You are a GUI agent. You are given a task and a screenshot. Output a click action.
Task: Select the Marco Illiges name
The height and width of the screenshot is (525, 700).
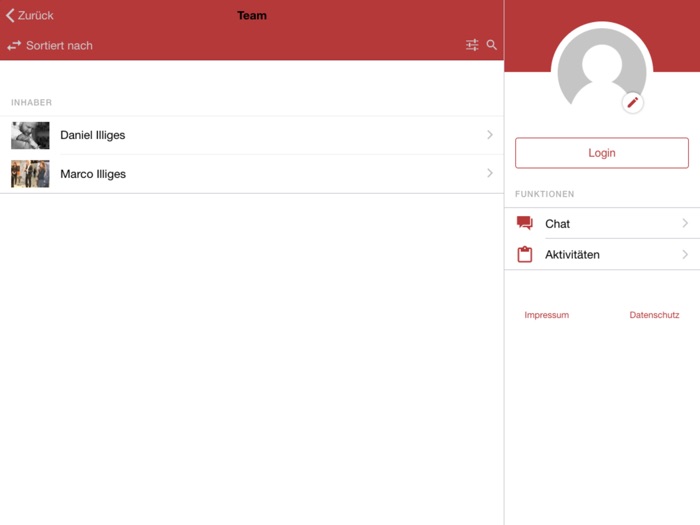point(93,174)
